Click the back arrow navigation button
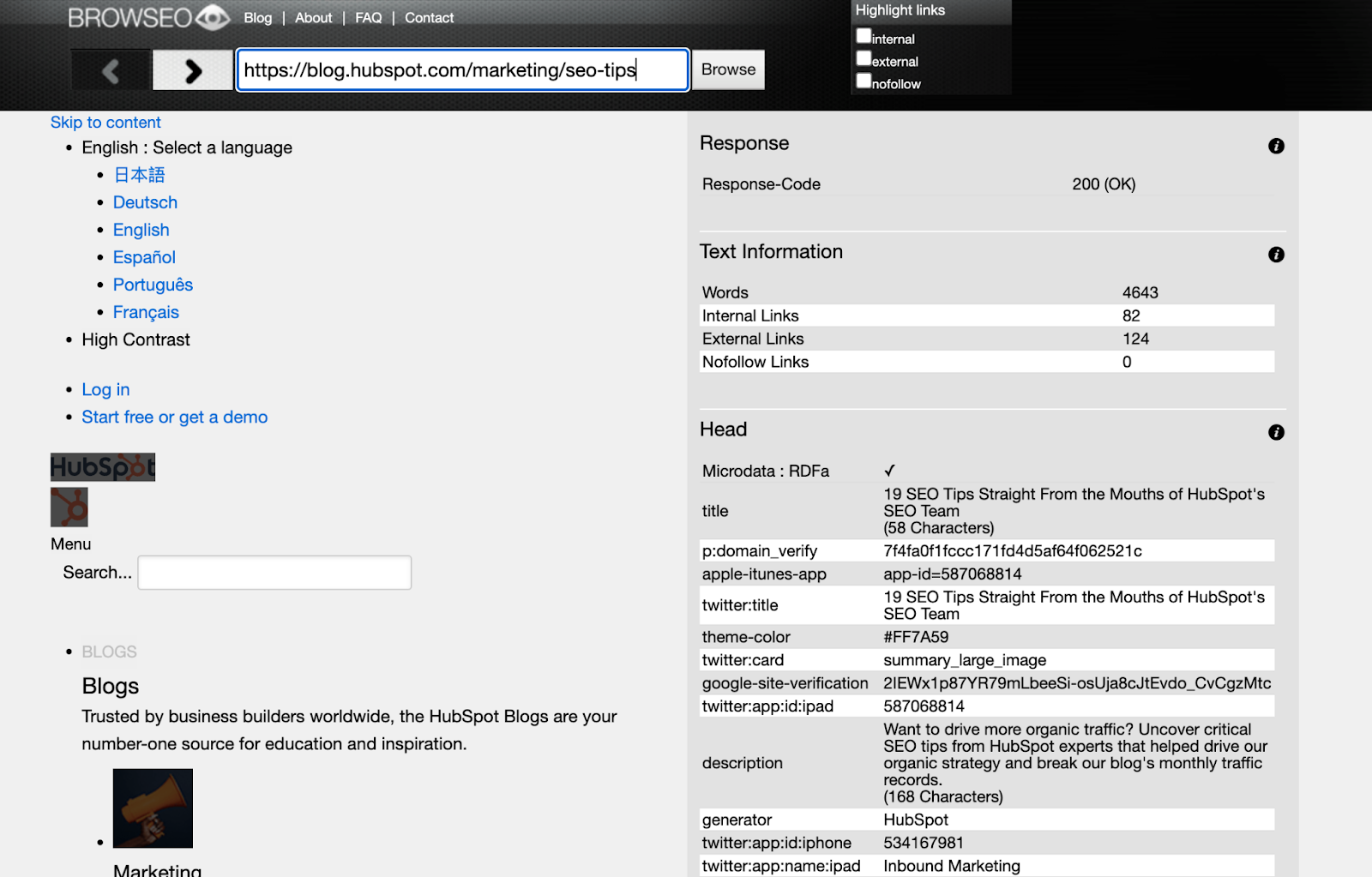The image size is (1372, 877). pos(111,70)
